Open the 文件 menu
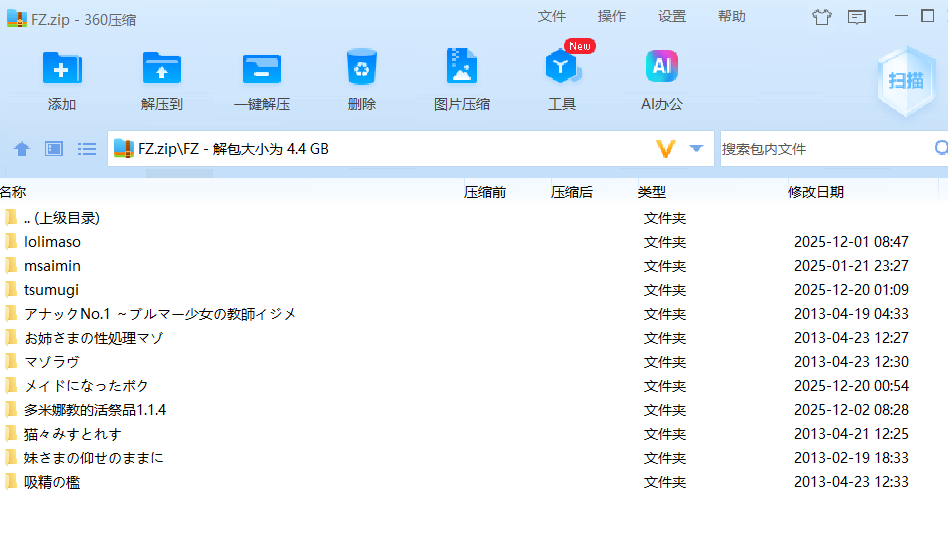Image resolution: width=948 pixels, height=552 pixels. tap(552, 16)
